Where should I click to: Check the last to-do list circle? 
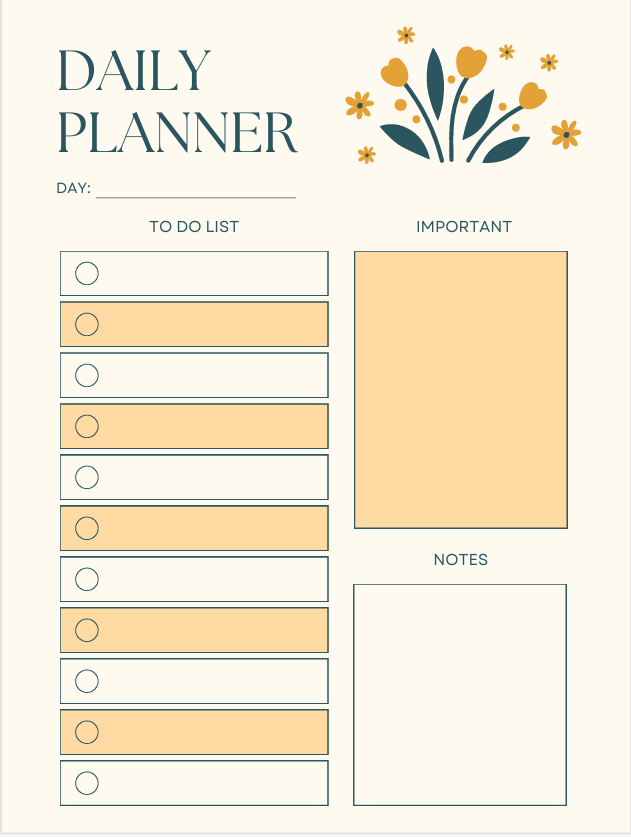[x=87, y=783]
